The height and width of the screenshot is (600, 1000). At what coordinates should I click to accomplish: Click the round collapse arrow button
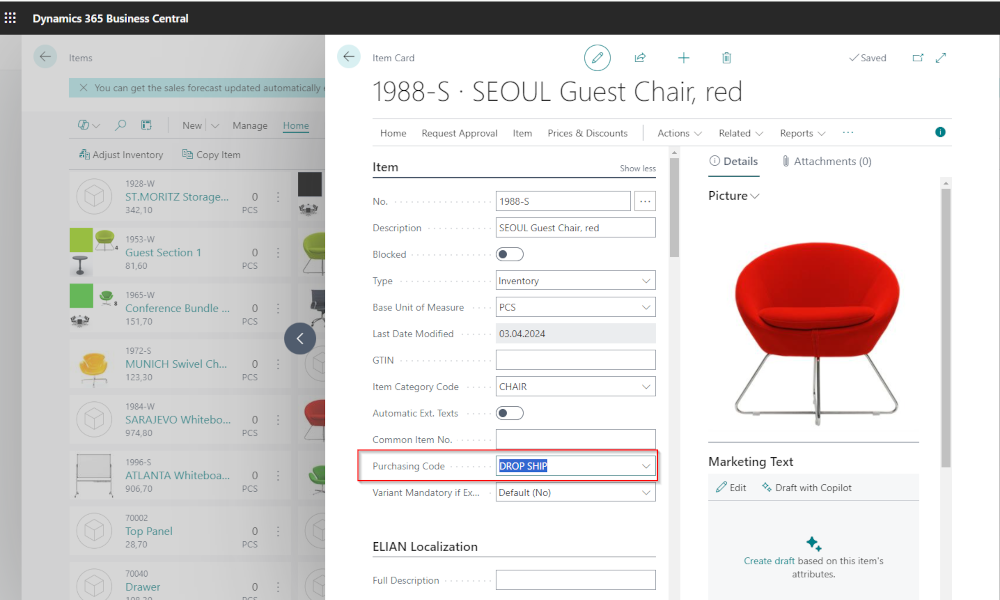pyautogui.click(x=300, y=339)
